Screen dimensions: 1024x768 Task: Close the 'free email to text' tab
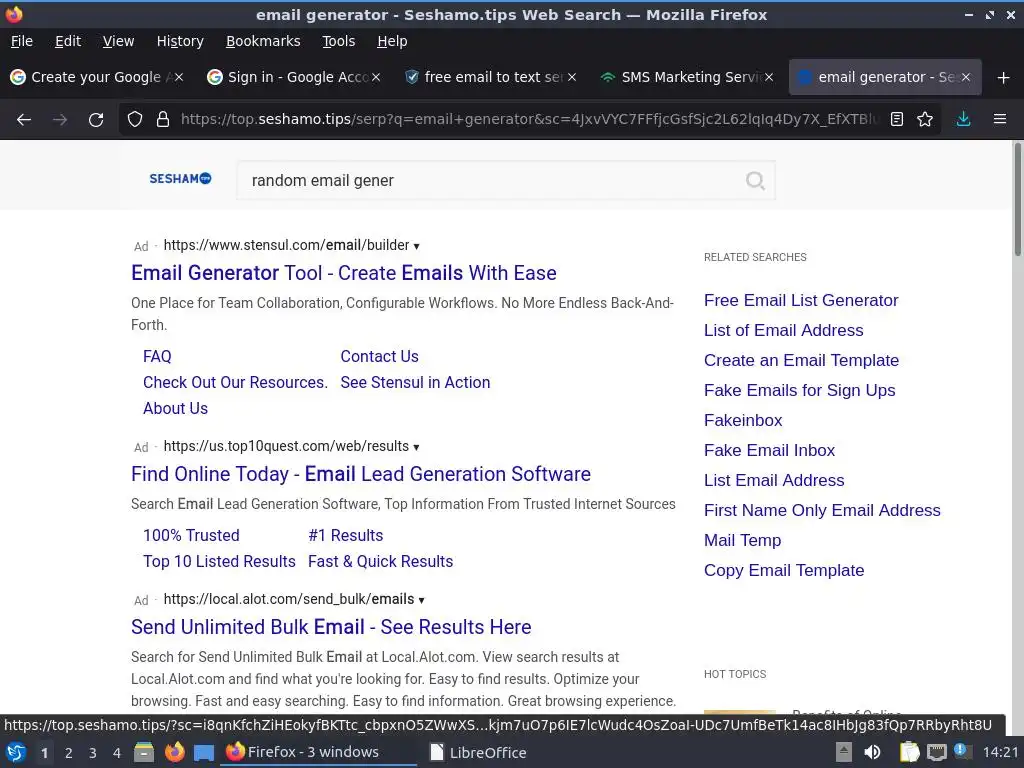click(x=572, y=77)
